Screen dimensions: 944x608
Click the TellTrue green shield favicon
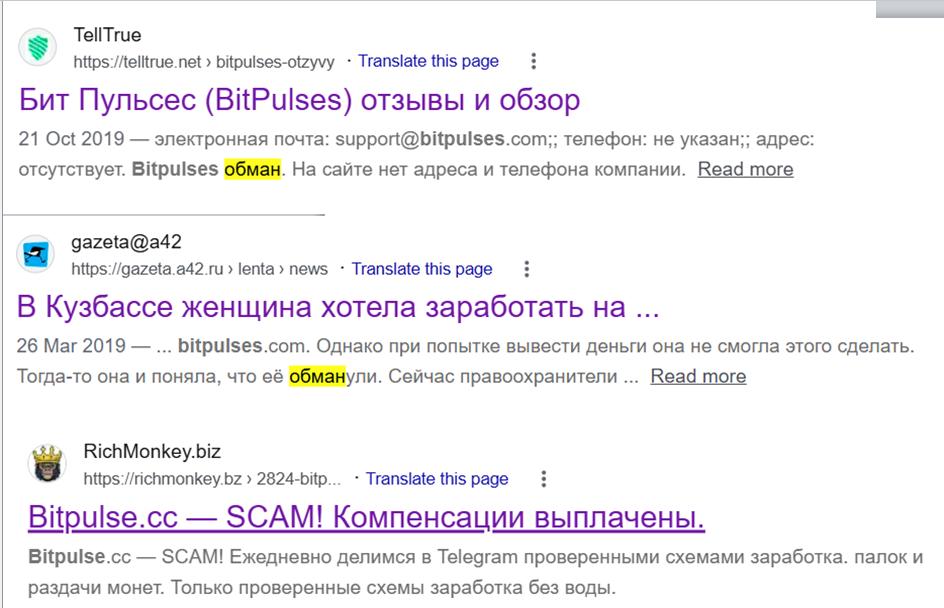pos(37,47)
